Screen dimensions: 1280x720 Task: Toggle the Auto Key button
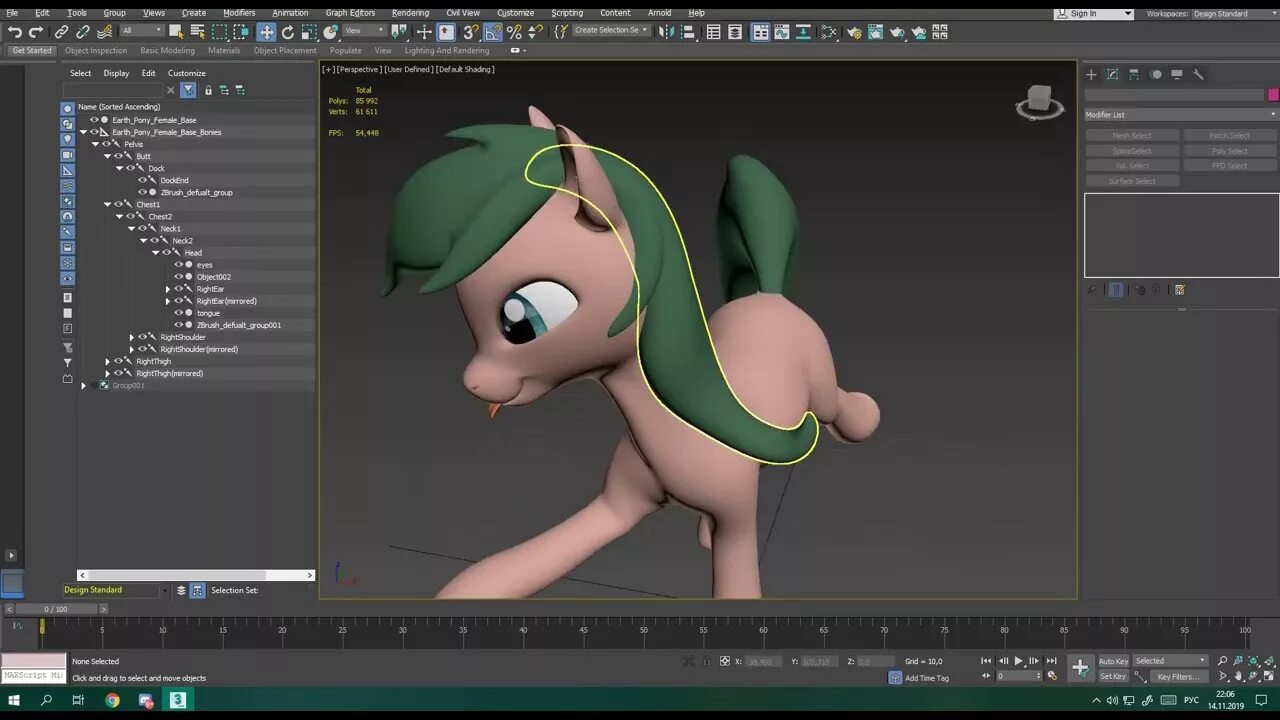[x=1113, y=661]
